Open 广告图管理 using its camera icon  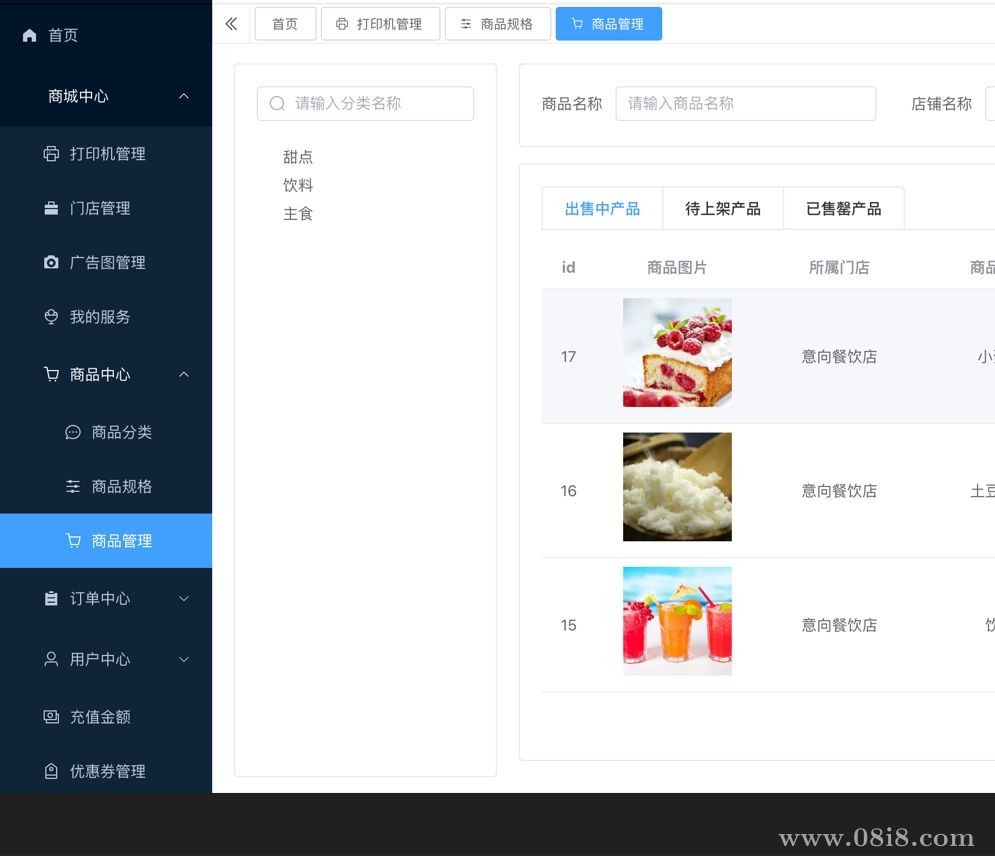point(51,262)
